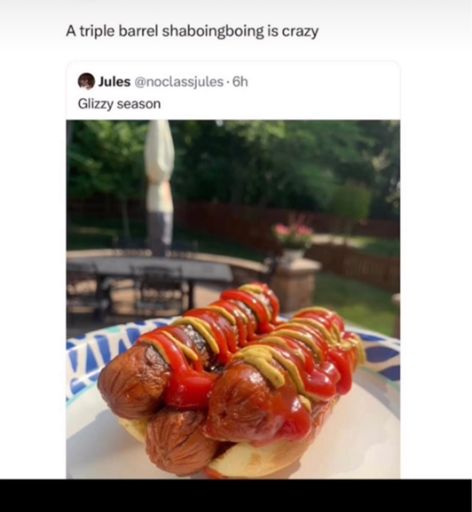Click the @noclassjules handle
Image resolution: width=472 pixels, height=512 pixels.
pyautogui.click(x=178, y=82)
